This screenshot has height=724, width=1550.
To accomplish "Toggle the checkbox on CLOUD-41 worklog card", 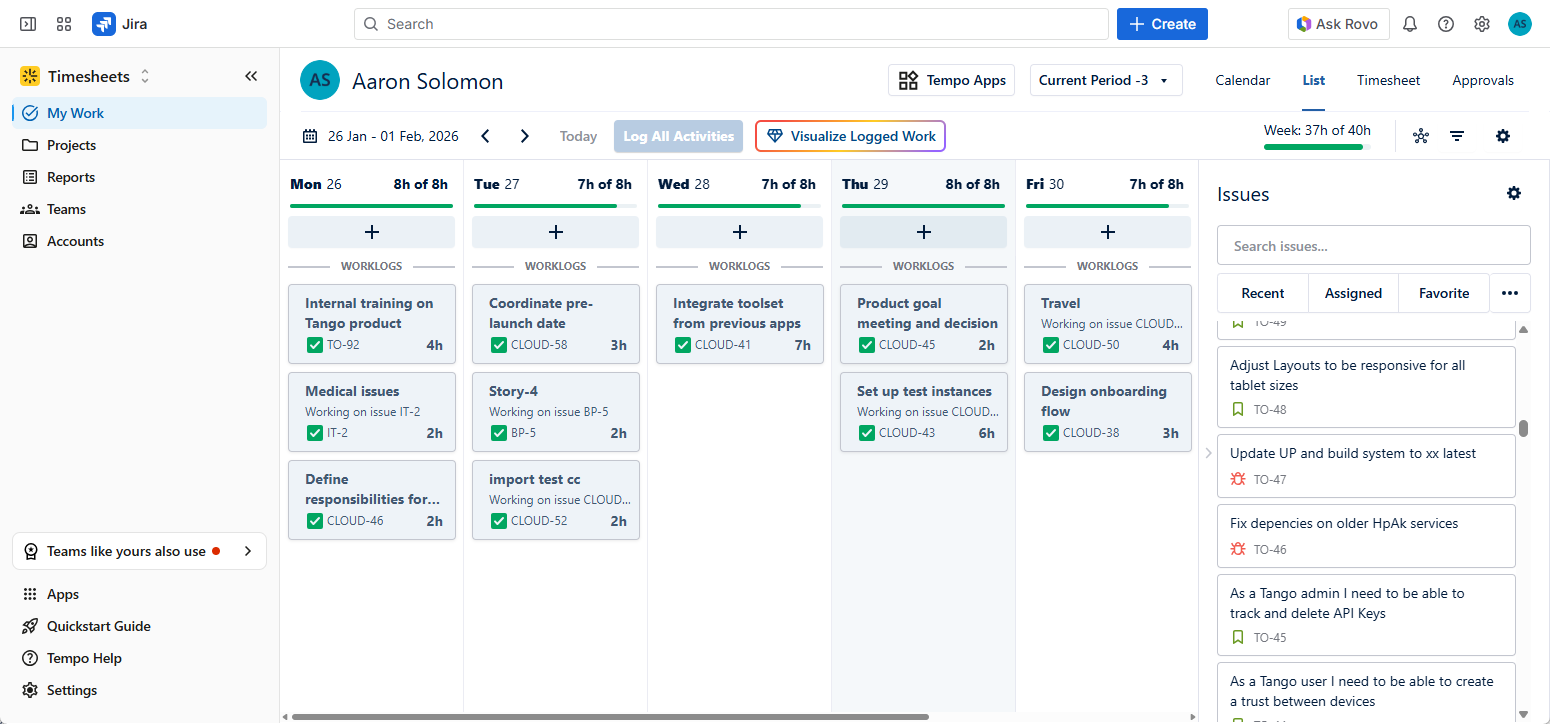I will click(x=683, y=344).
